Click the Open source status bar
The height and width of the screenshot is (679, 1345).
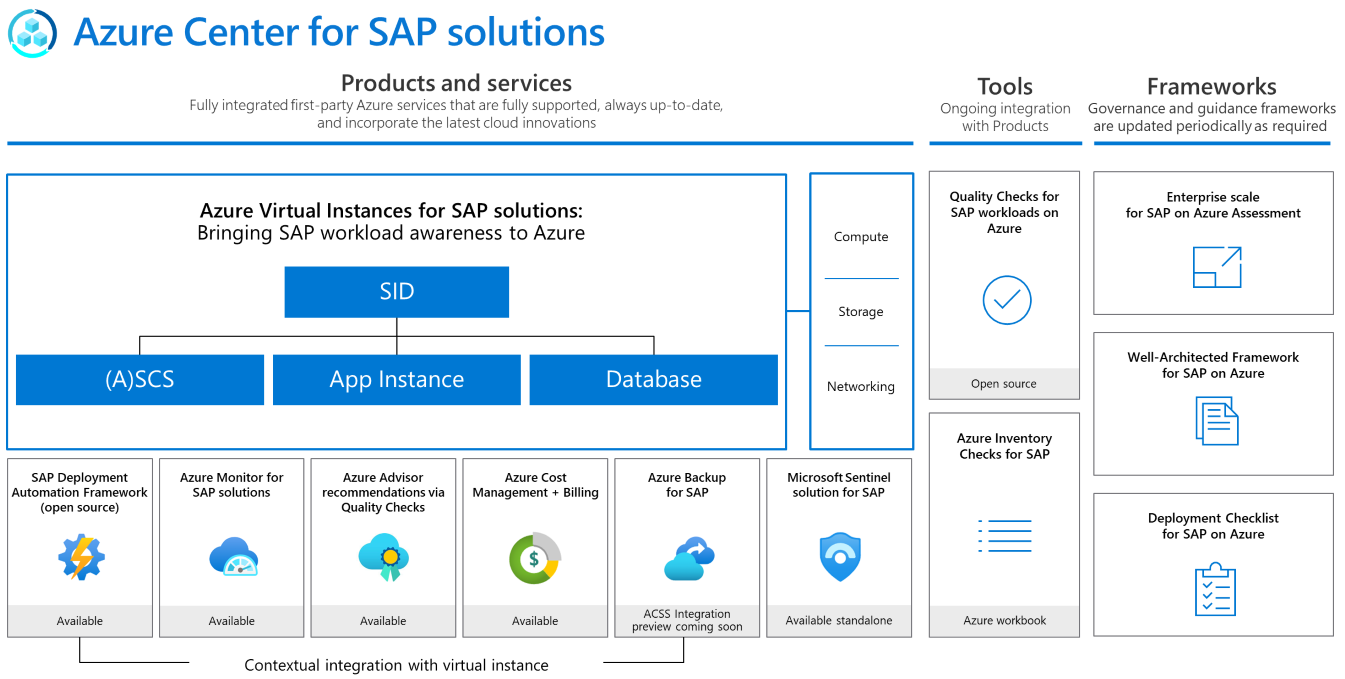[x=1004, y=384]
